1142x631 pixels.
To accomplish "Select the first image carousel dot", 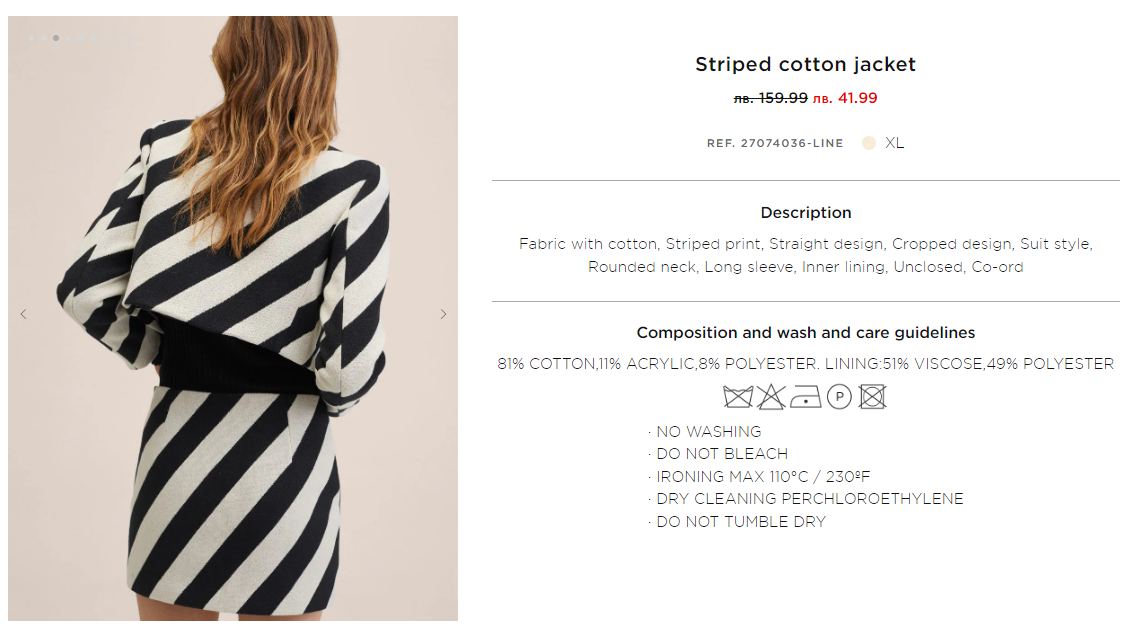I will 32,39.
